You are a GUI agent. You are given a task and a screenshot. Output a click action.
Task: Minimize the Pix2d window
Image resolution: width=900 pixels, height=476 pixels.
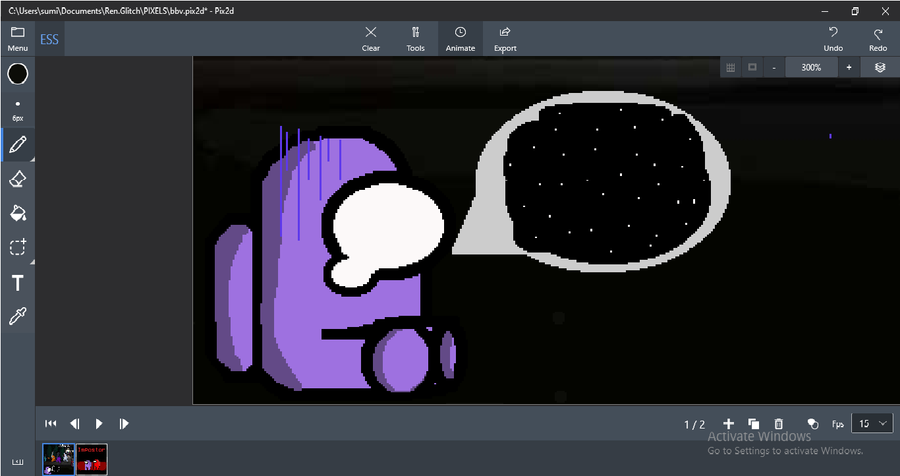pyautogui.click(x=825, y=11)
